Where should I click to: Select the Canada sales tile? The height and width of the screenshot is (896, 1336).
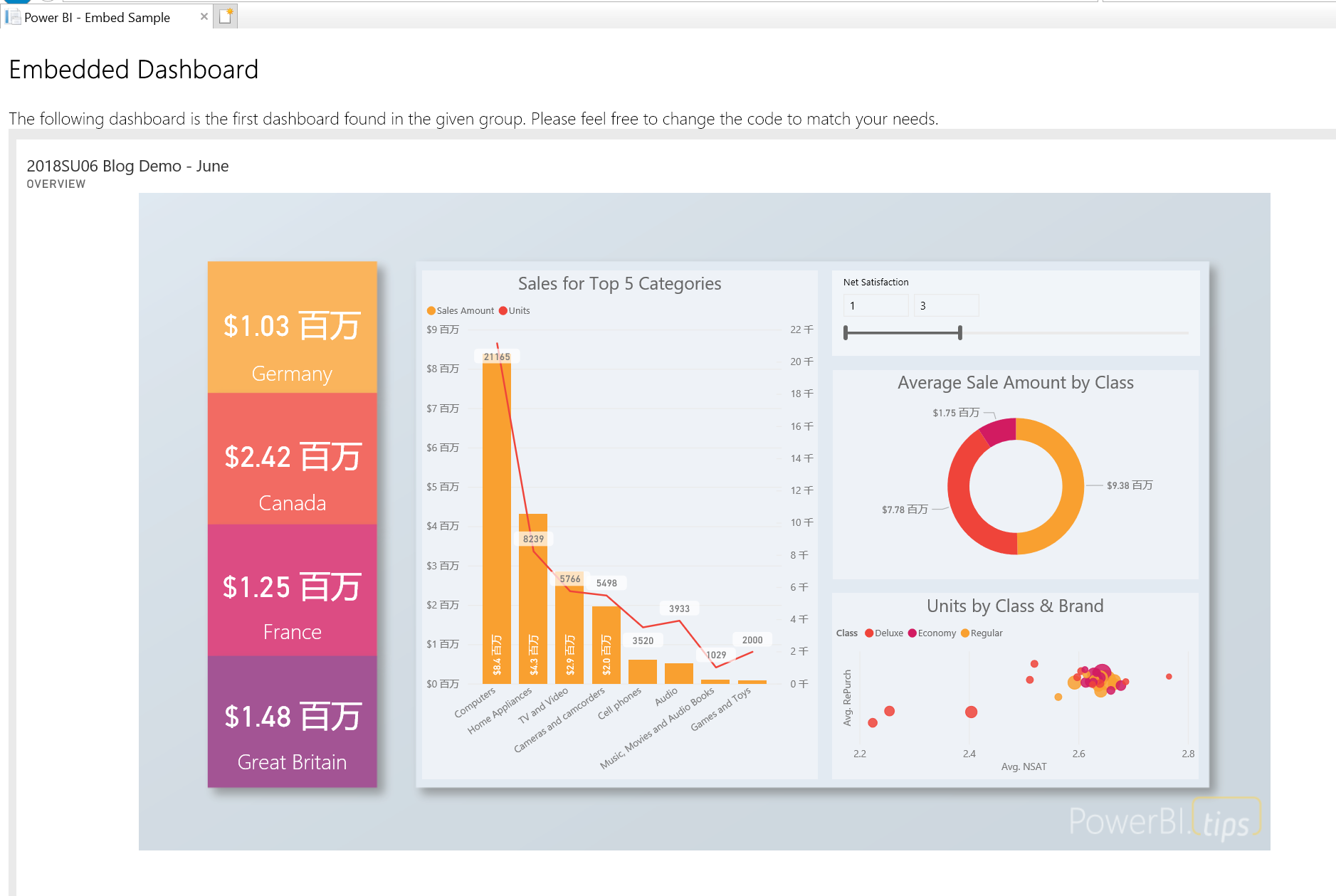pyautogui.click(x=292, y=459)
